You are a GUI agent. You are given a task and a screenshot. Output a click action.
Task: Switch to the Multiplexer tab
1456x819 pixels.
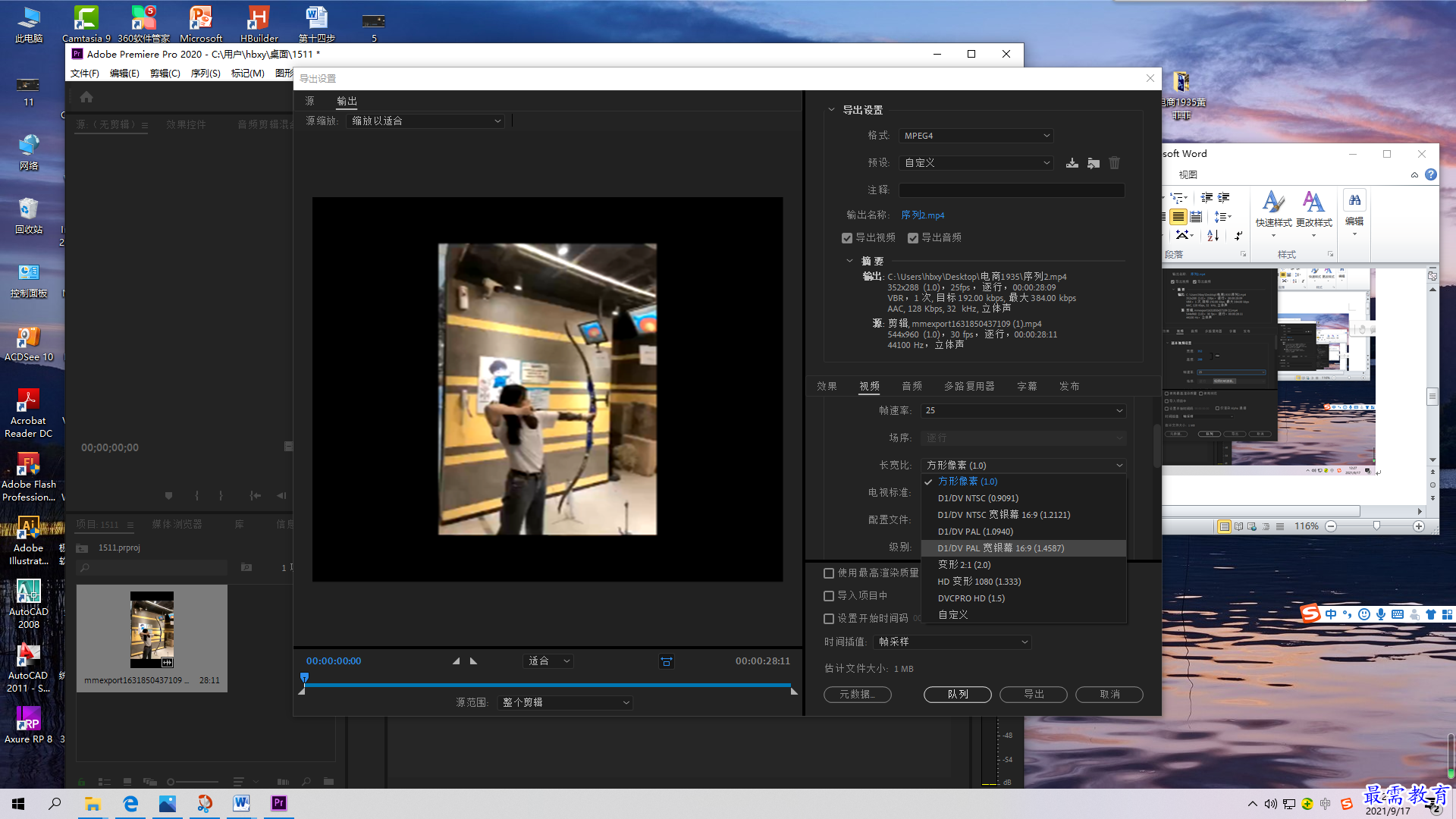click(x=969, y=387)
